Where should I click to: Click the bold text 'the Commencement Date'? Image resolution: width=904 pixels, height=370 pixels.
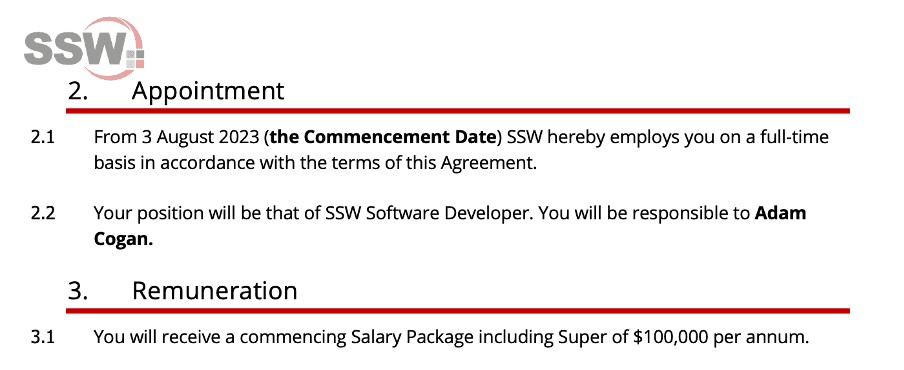(x=383, y=138)
